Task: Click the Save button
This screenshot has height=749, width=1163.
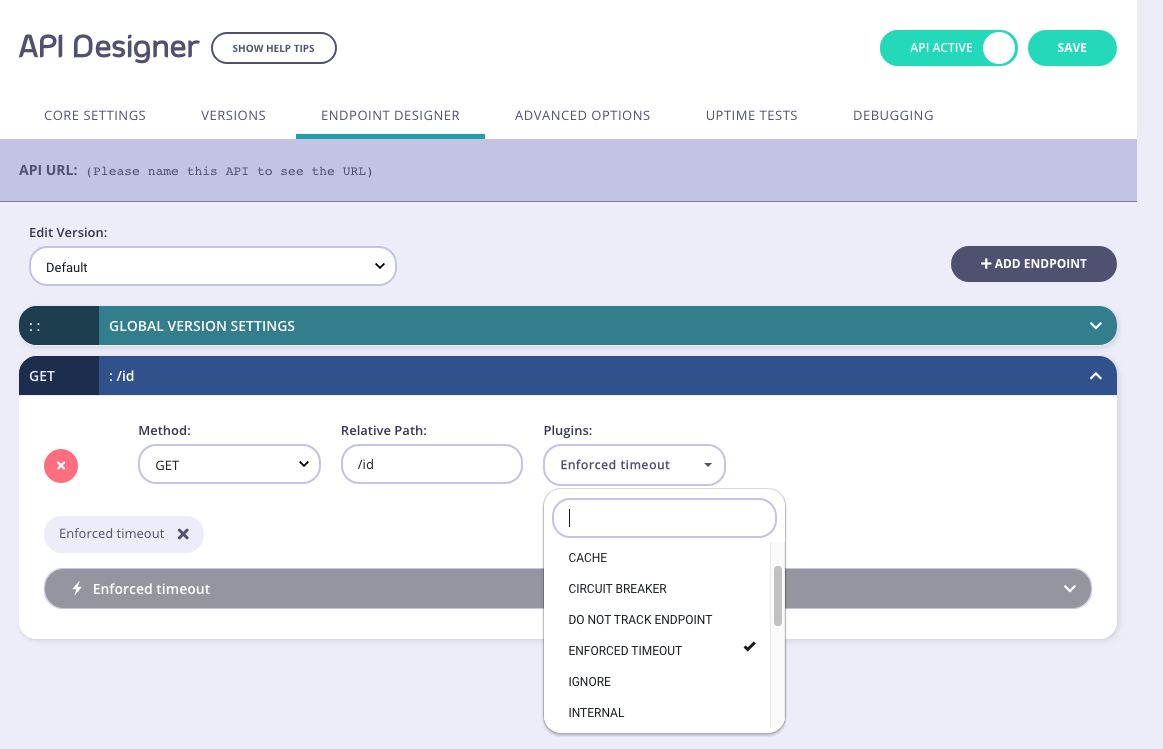Action: pos(1072,47)
